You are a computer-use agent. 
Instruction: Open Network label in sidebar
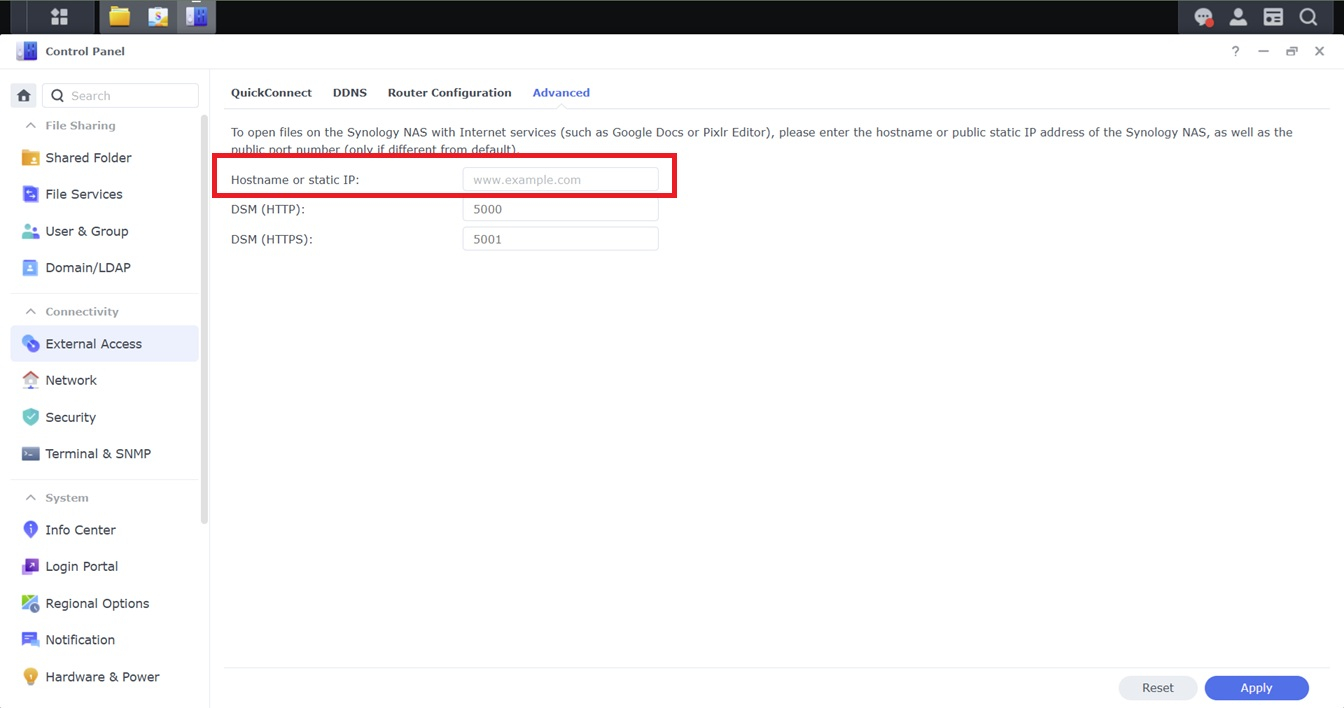71,380
